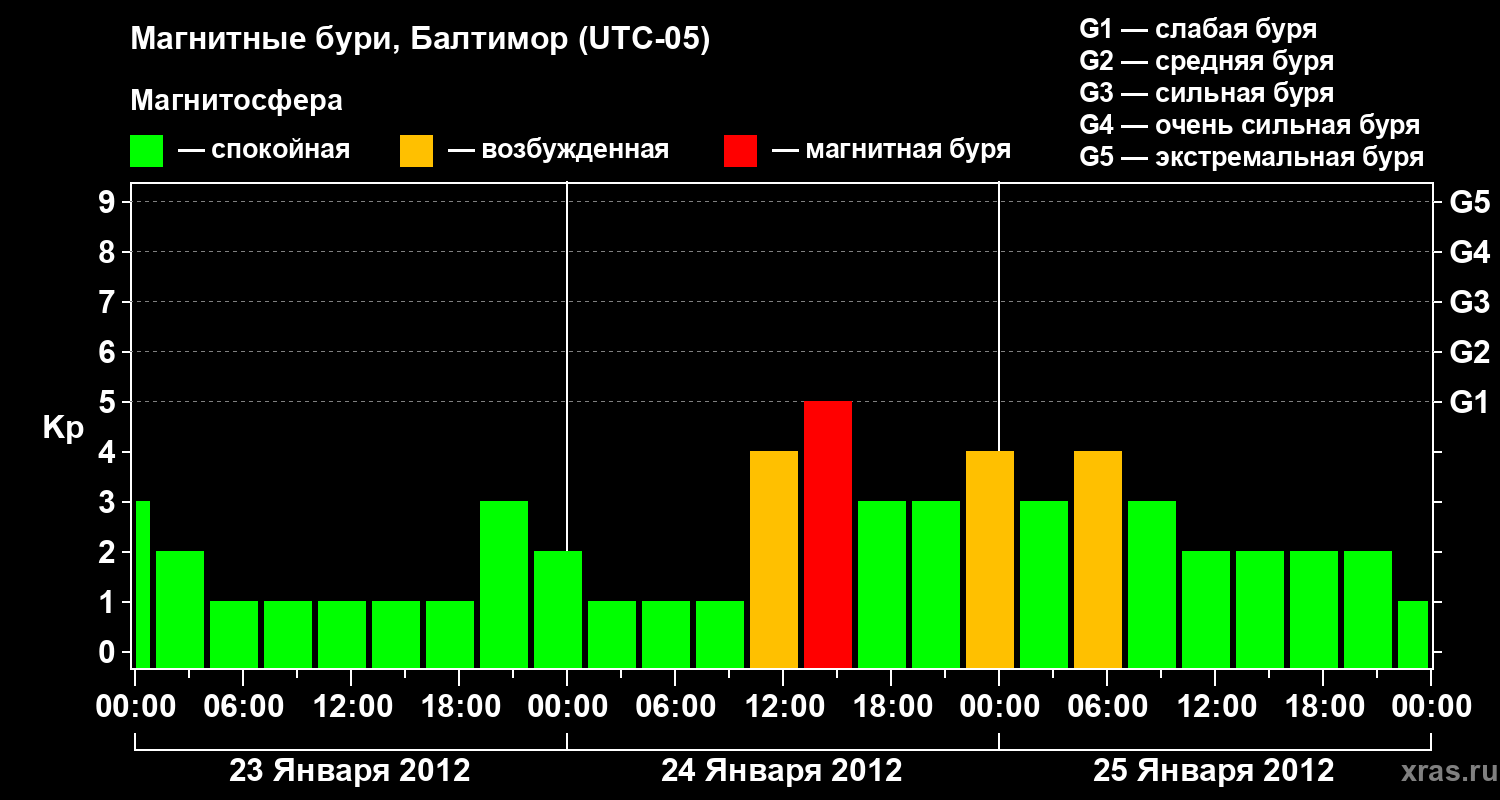Screen dimensions: 1500x800
Task: Click the rightmost '00:00' time label
Action: pyautogui.click(x=1431, y=707)
